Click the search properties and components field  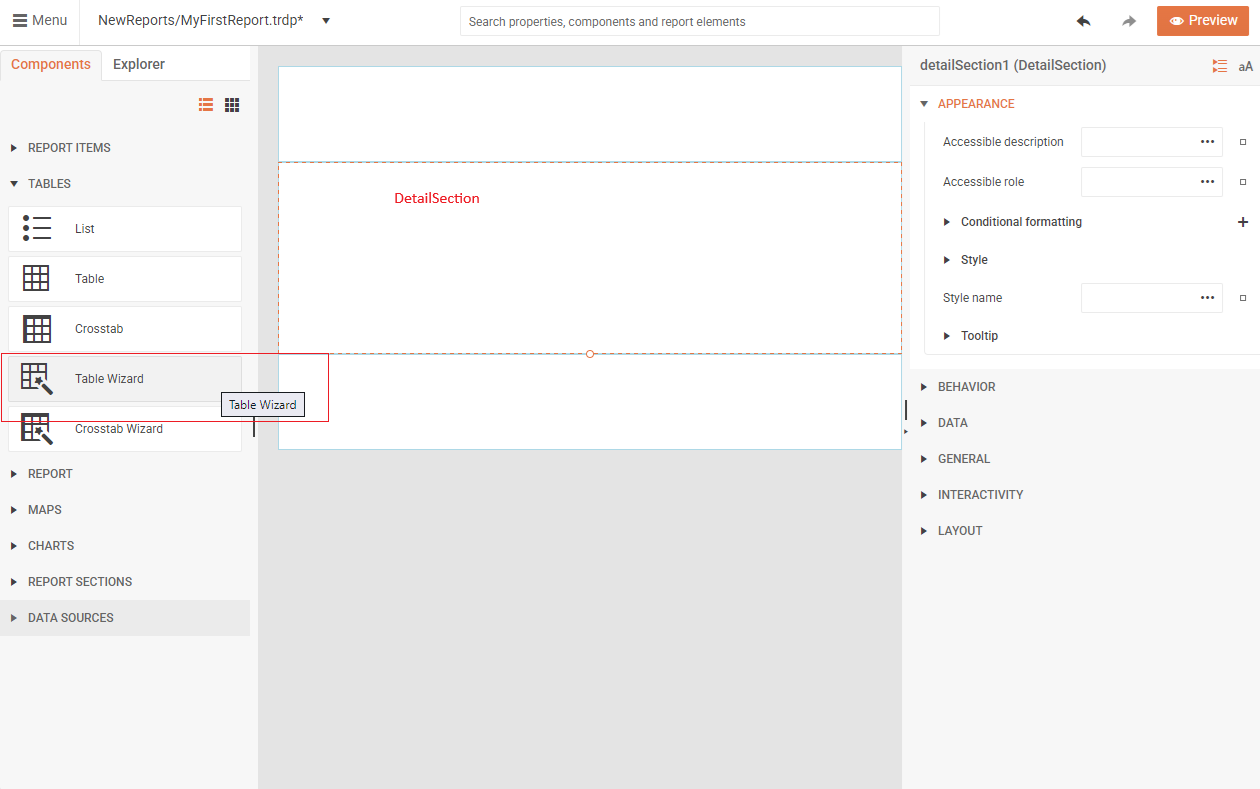point(699,21)
